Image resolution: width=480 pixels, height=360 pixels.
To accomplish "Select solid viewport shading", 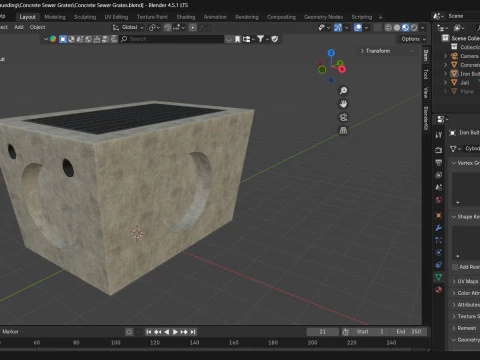I will [397, 27].
